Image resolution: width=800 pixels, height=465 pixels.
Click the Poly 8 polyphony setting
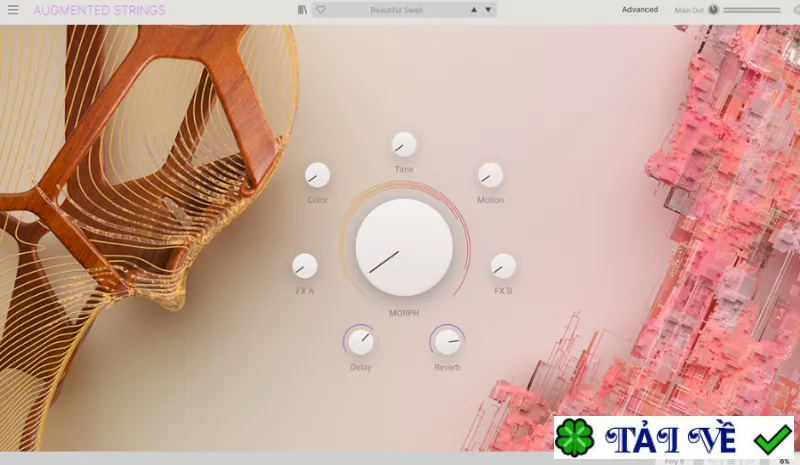pyautogui.click(x=674, y=461)
